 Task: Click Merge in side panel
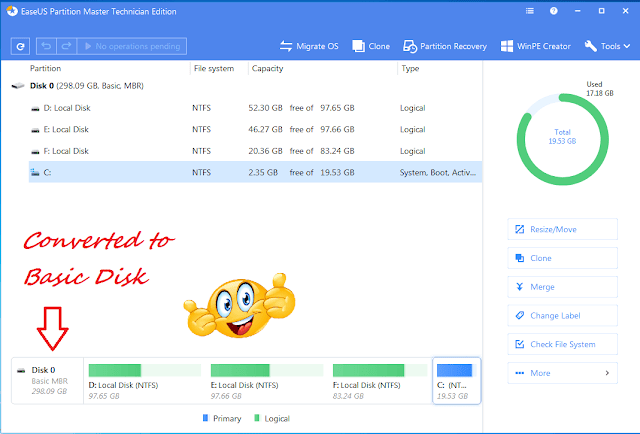tap(562, 287)
